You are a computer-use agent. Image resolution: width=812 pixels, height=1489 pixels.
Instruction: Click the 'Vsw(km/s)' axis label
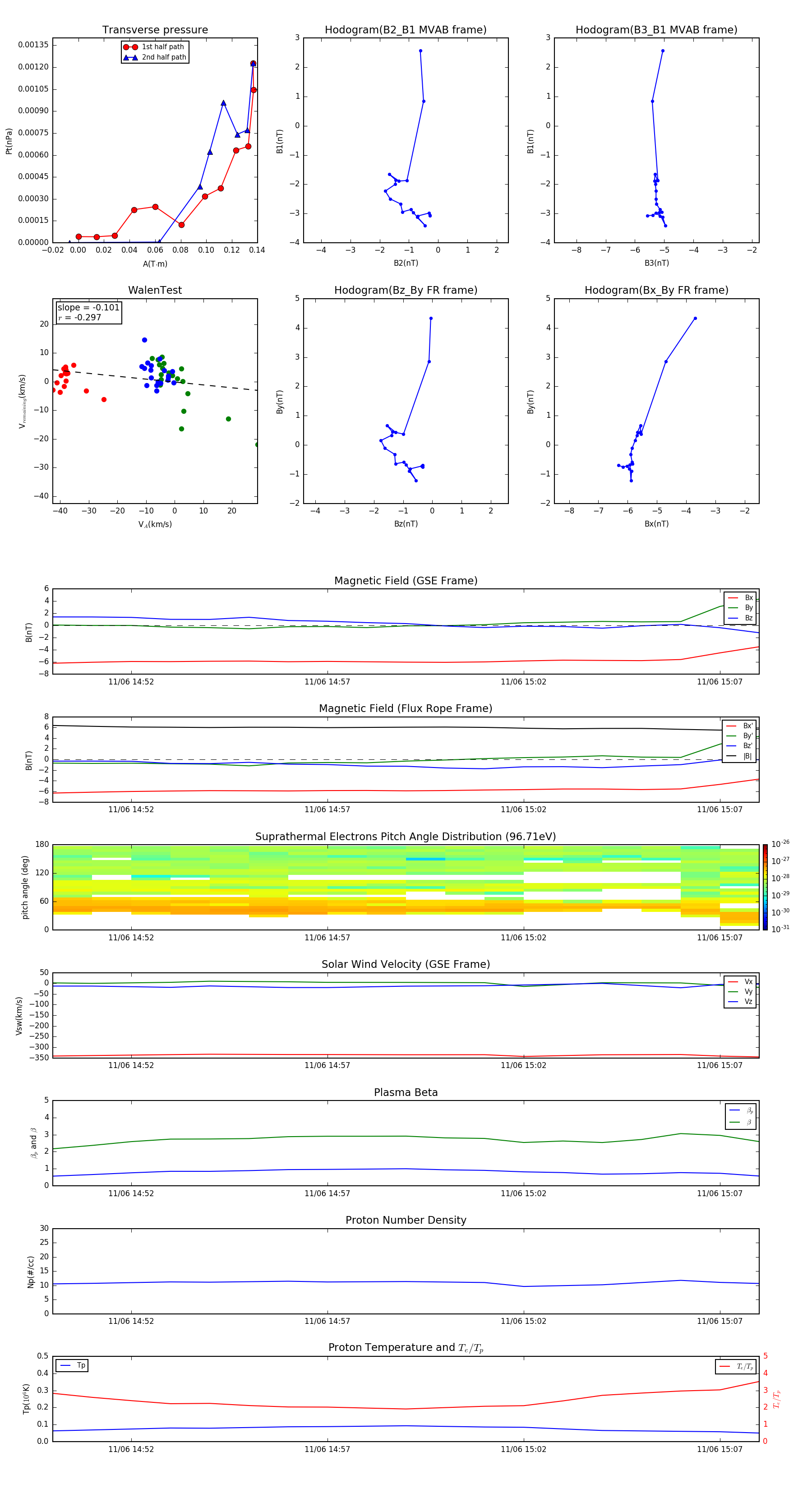pos(18,1015)
